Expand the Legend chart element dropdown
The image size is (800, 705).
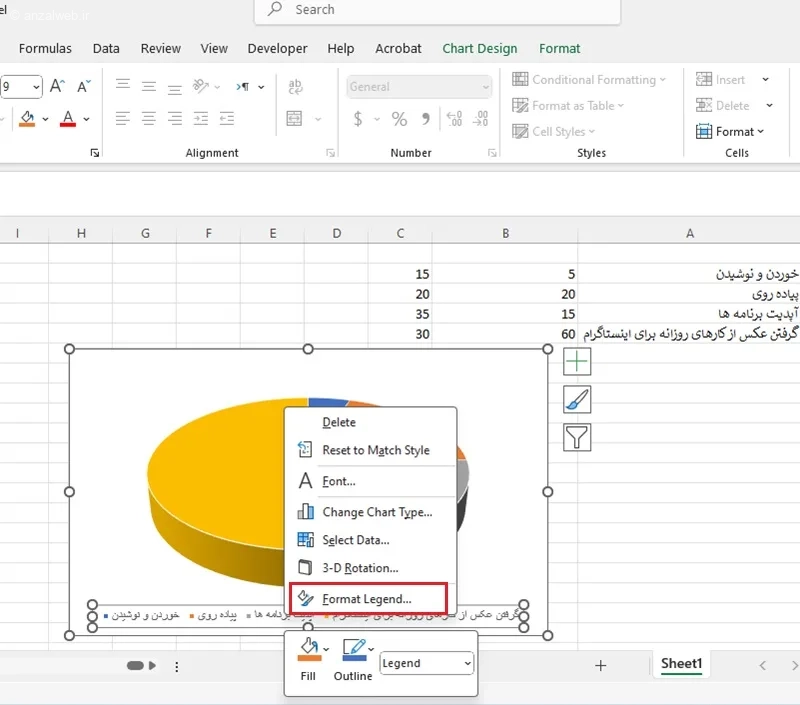pyautogui.click(x=467, y=663)
